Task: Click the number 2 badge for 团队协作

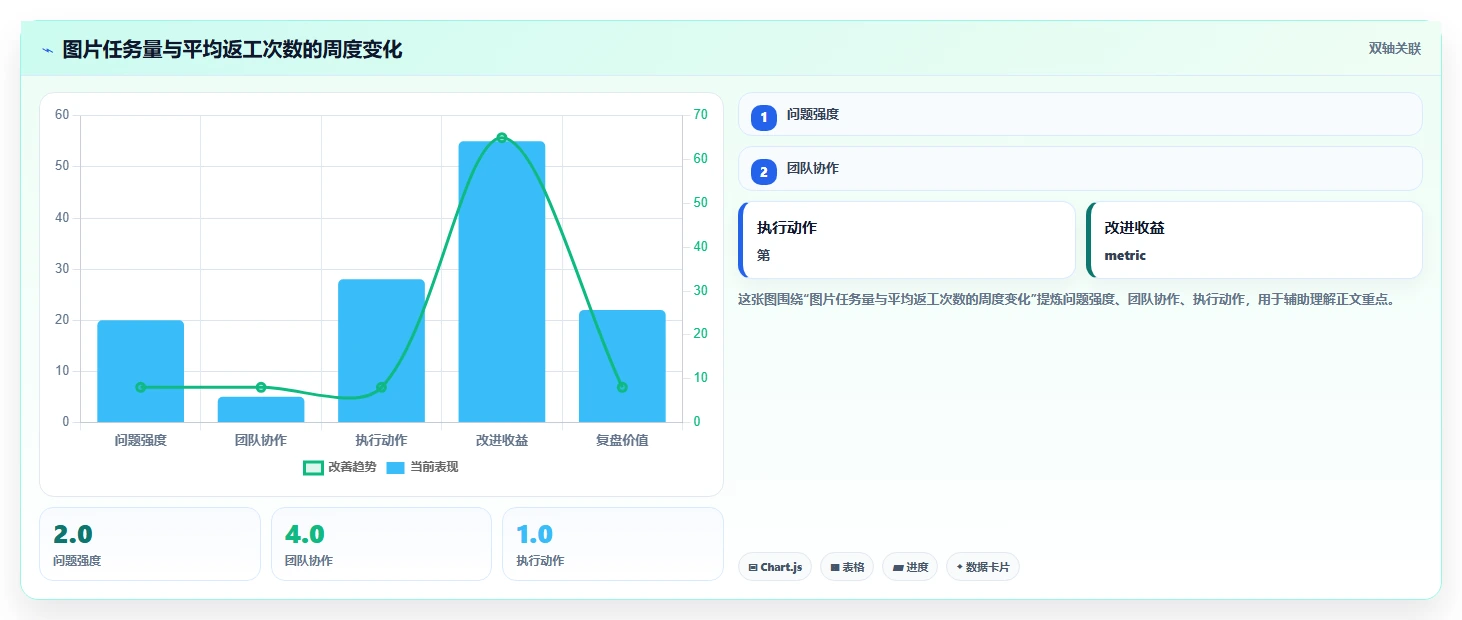Action: (x=764, y=172)
